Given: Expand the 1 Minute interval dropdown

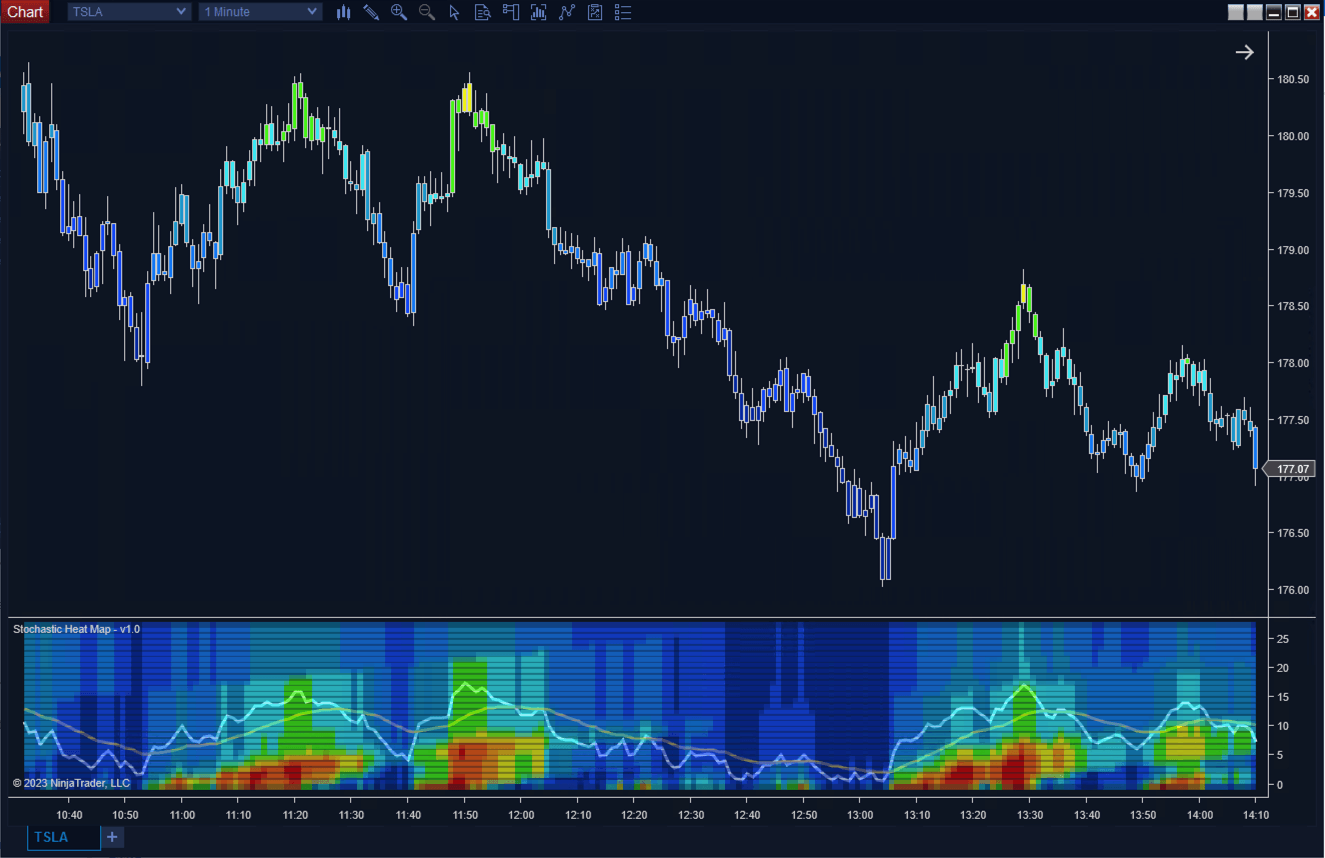Looking at the screenshot, I should [x=260, y=12].
